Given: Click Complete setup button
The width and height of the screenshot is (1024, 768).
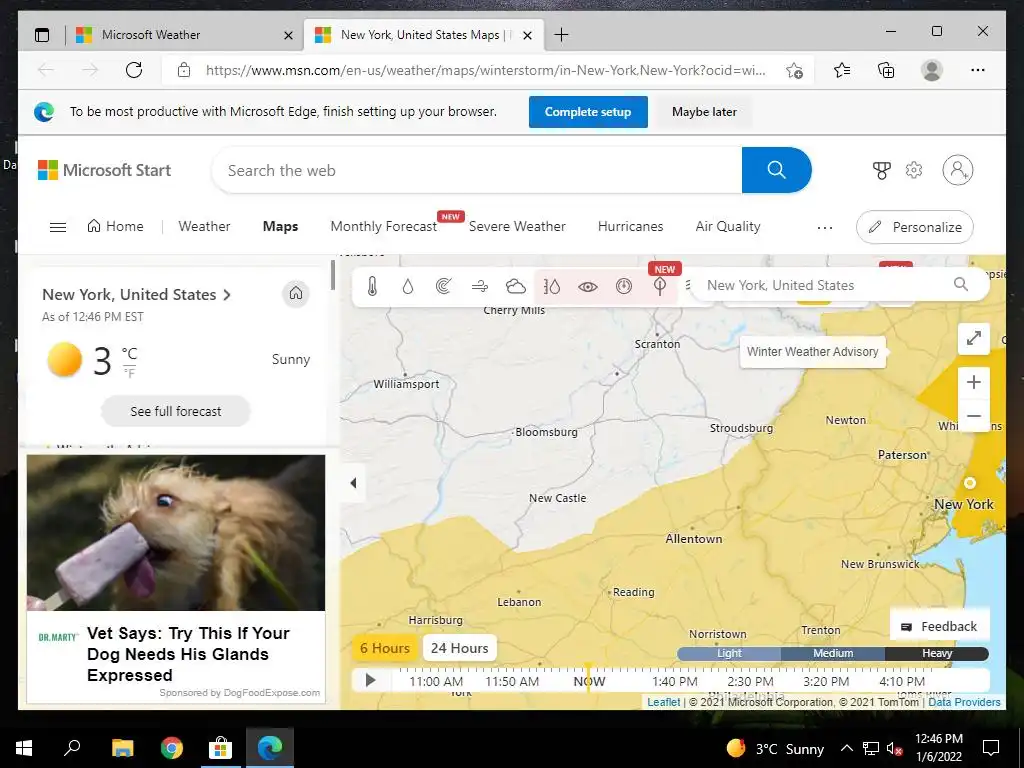Looking at the screenshot, I should point(588,112).
